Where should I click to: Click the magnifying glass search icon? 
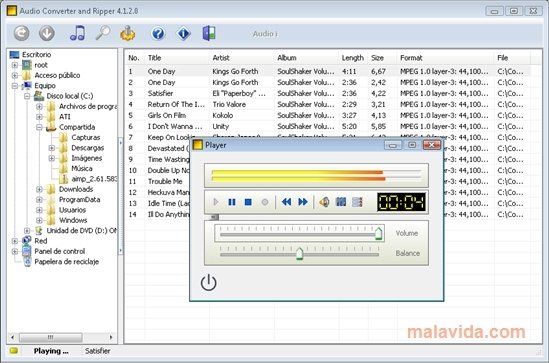[x=103, y=33]
